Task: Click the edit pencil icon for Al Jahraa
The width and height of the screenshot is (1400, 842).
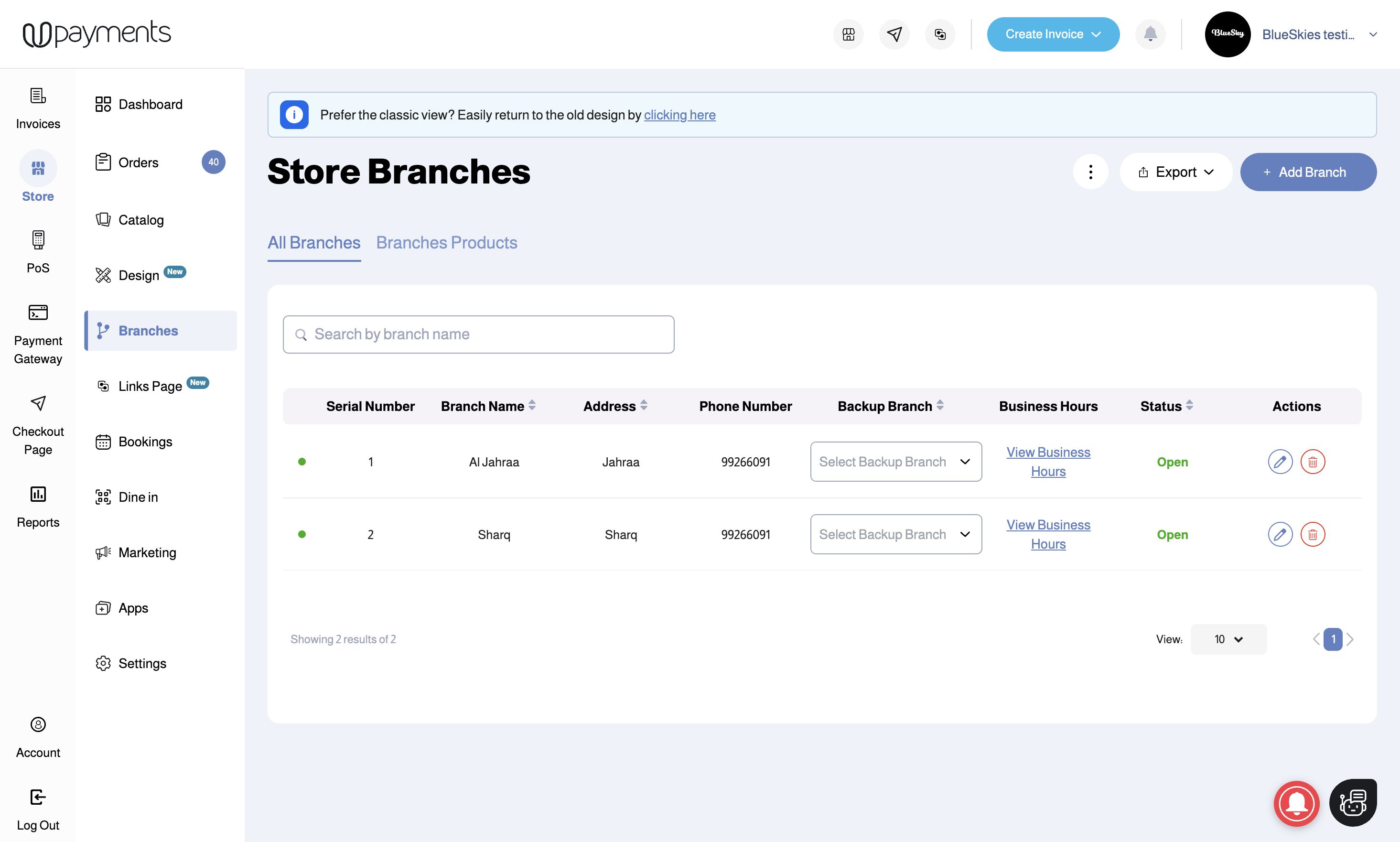Action: 1280,462
